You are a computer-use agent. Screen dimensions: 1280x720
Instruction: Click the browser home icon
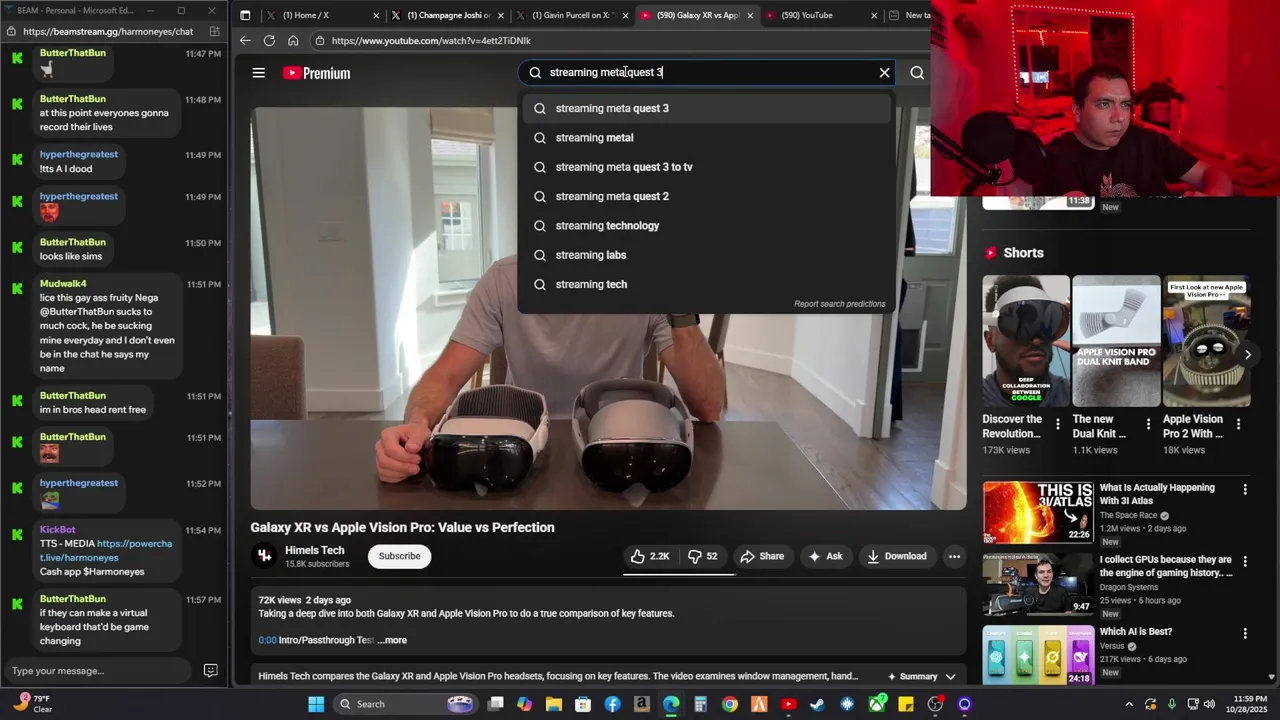pos(293,40)
